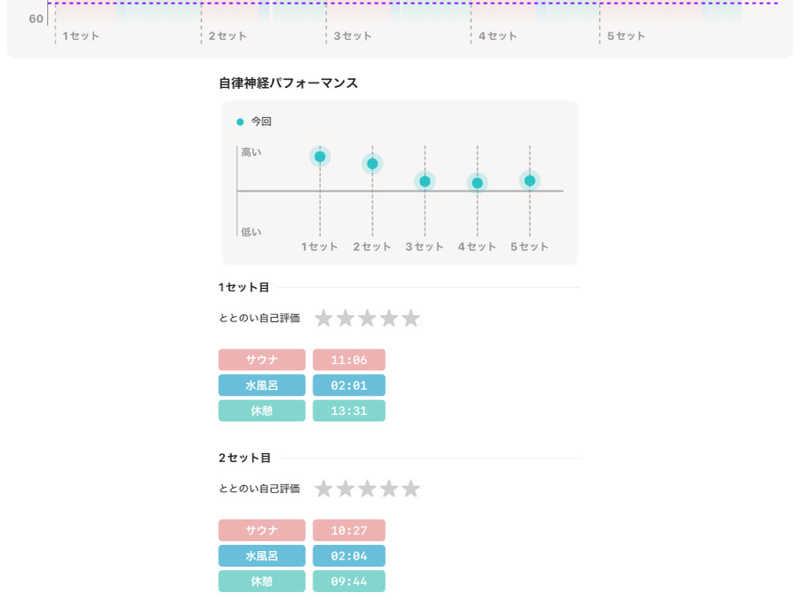Select the 11:06 sauna time in set 1
This screenshot has width=800, height=600.
click(x=348, y=360)
